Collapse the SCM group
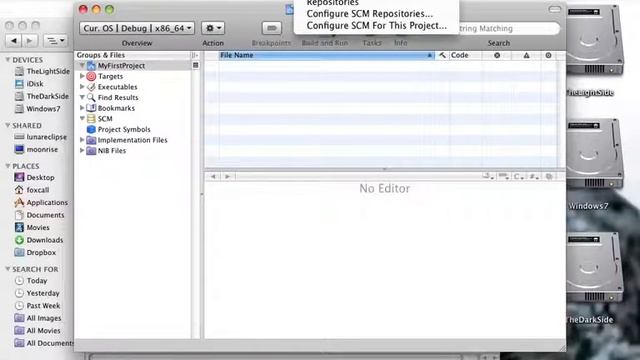The image size is (640, 360). 82,118
